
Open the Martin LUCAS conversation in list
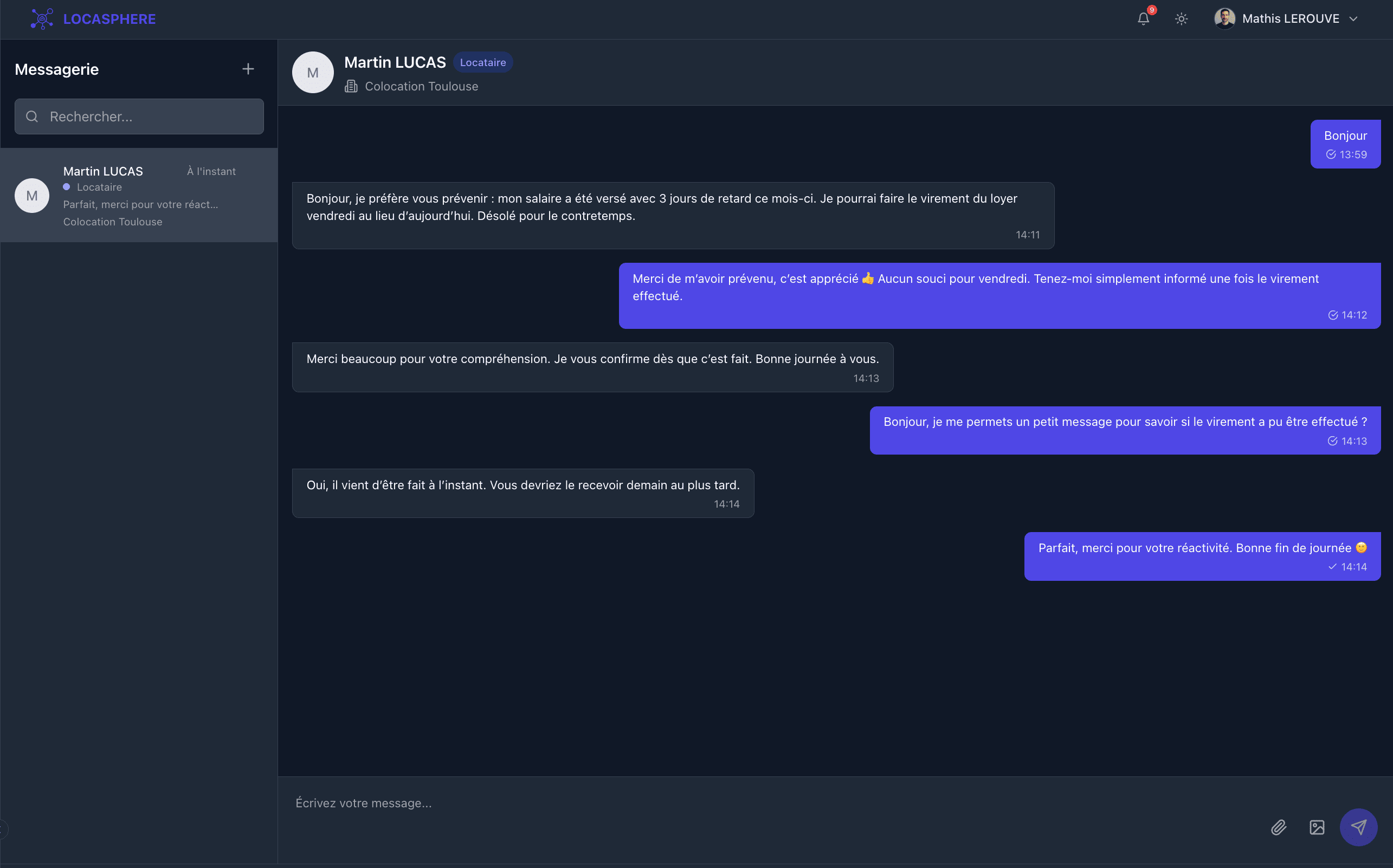139,195
